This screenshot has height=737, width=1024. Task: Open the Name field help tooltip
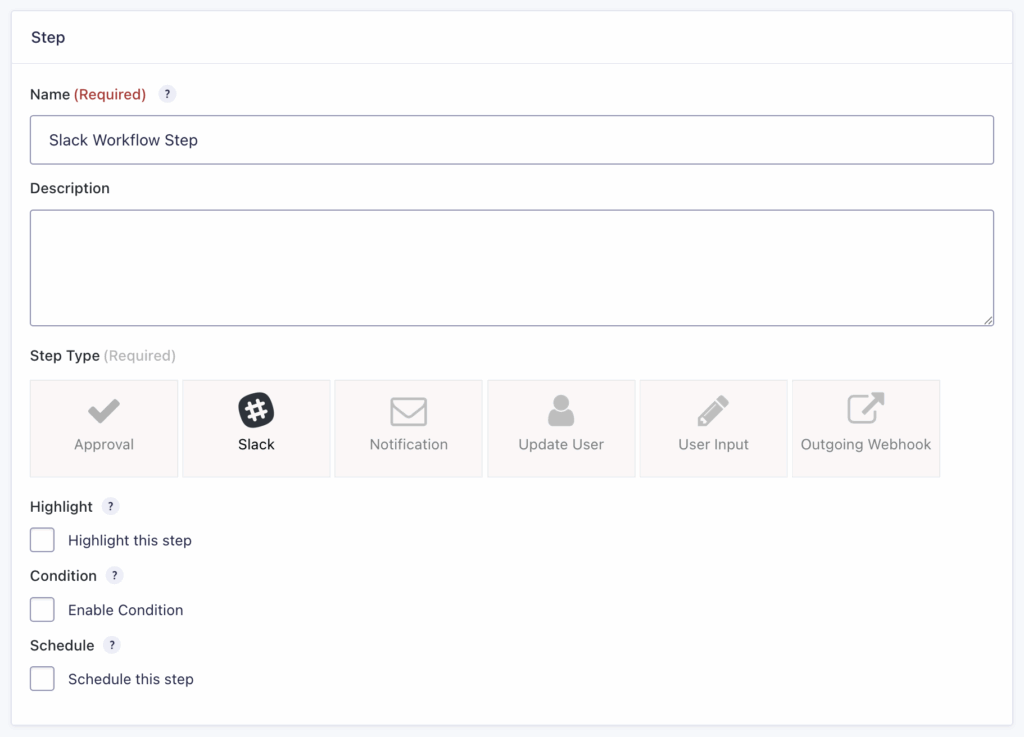click(167, 94)
